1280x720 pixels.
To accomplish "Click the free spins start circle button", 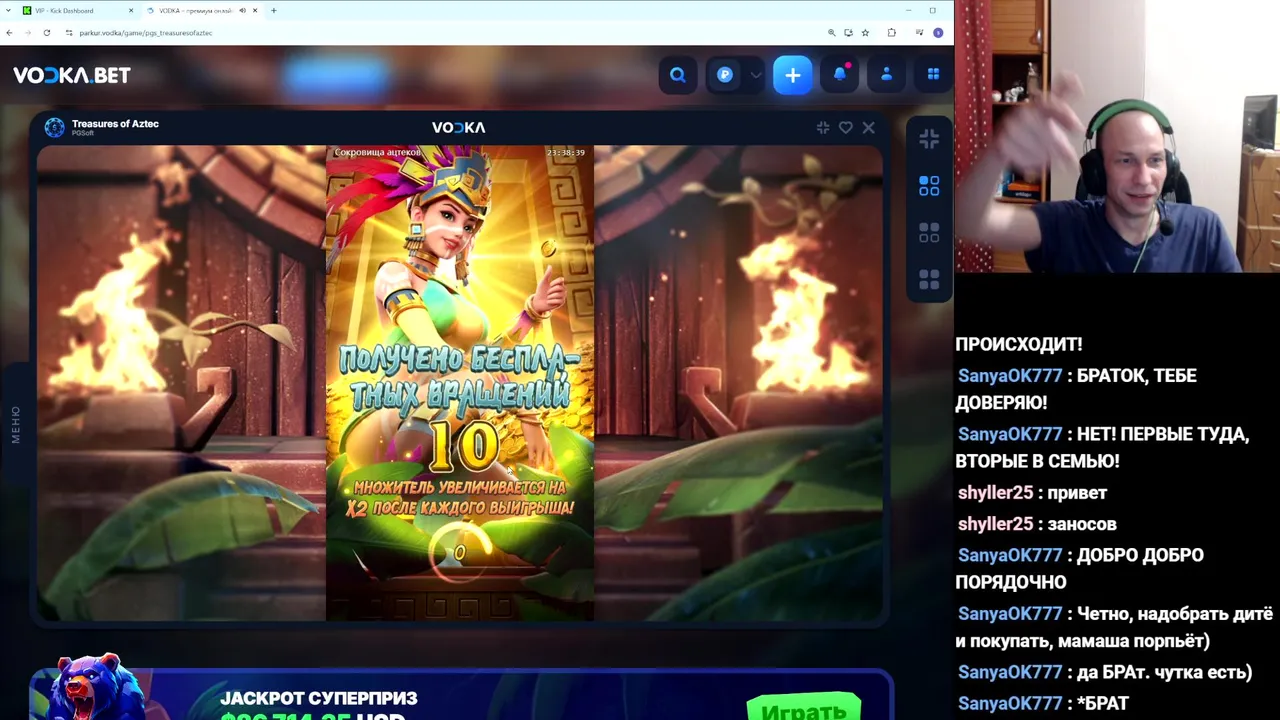I will point(460,552).
